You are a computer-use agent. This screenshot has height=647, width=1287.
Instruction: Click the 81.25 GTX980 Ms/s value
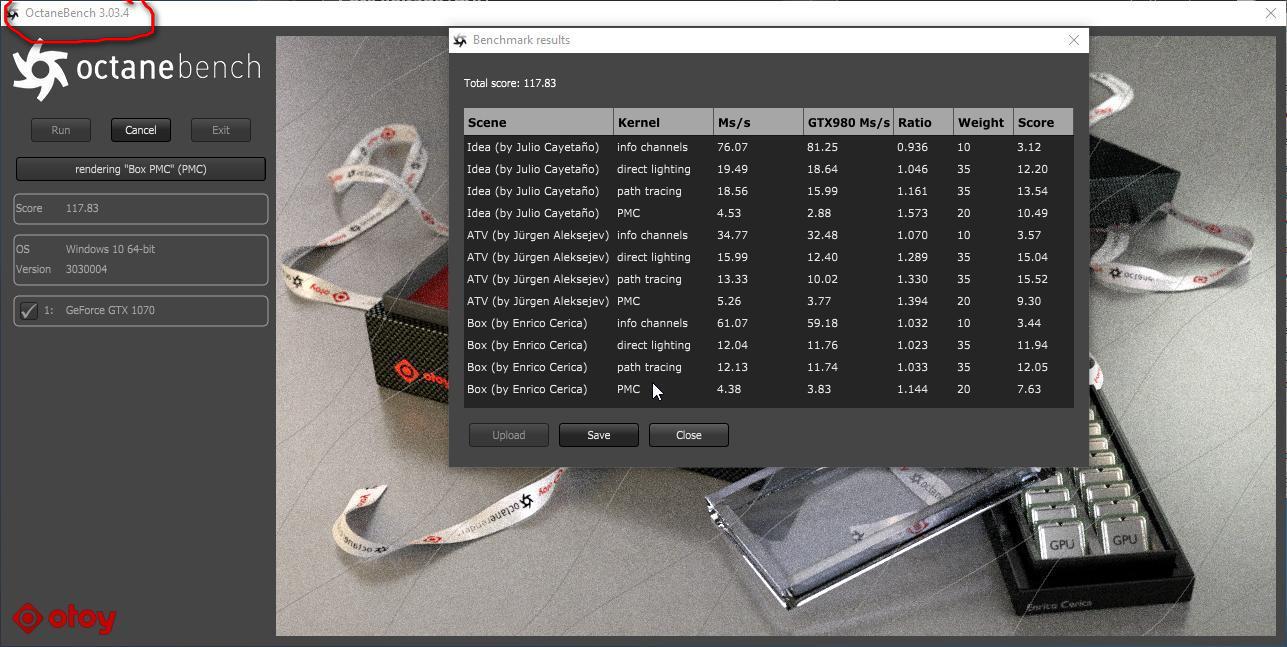pos(822,147)
